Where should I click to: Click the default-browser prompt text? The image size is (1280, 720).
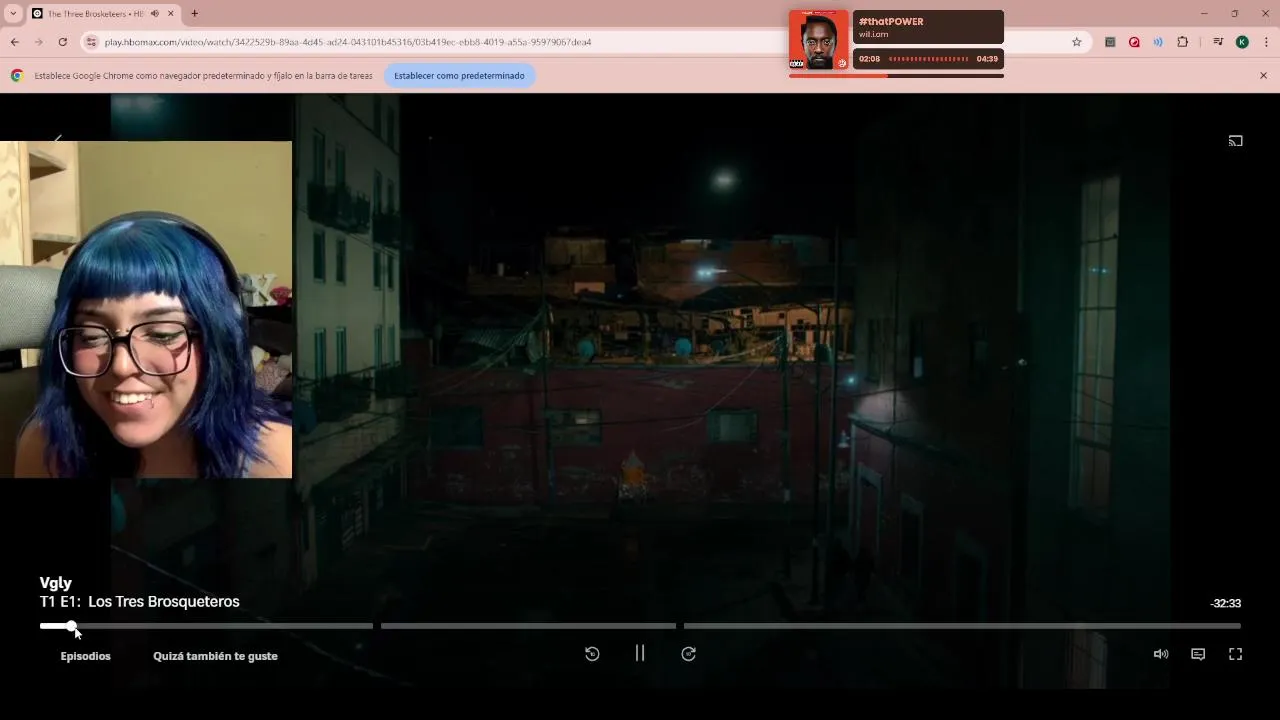click(x=203, y=76)
